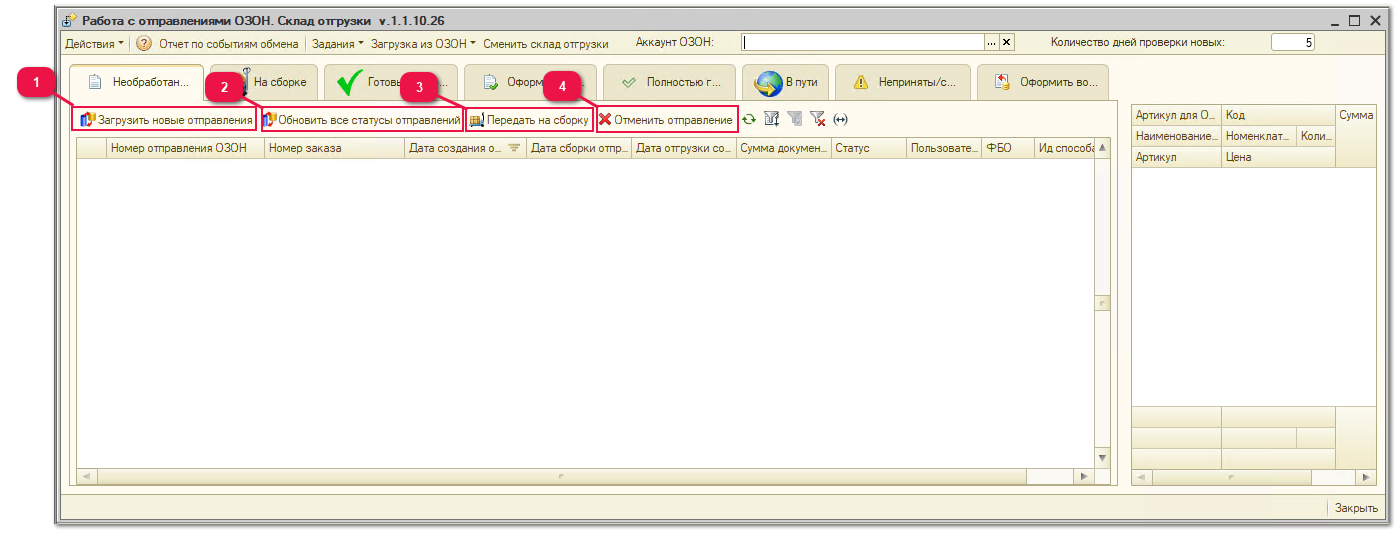Viewport: 1398px width, 533px height.
Task: Click the Номер отправления ОЗОН column header
Action: pos(185,148)
